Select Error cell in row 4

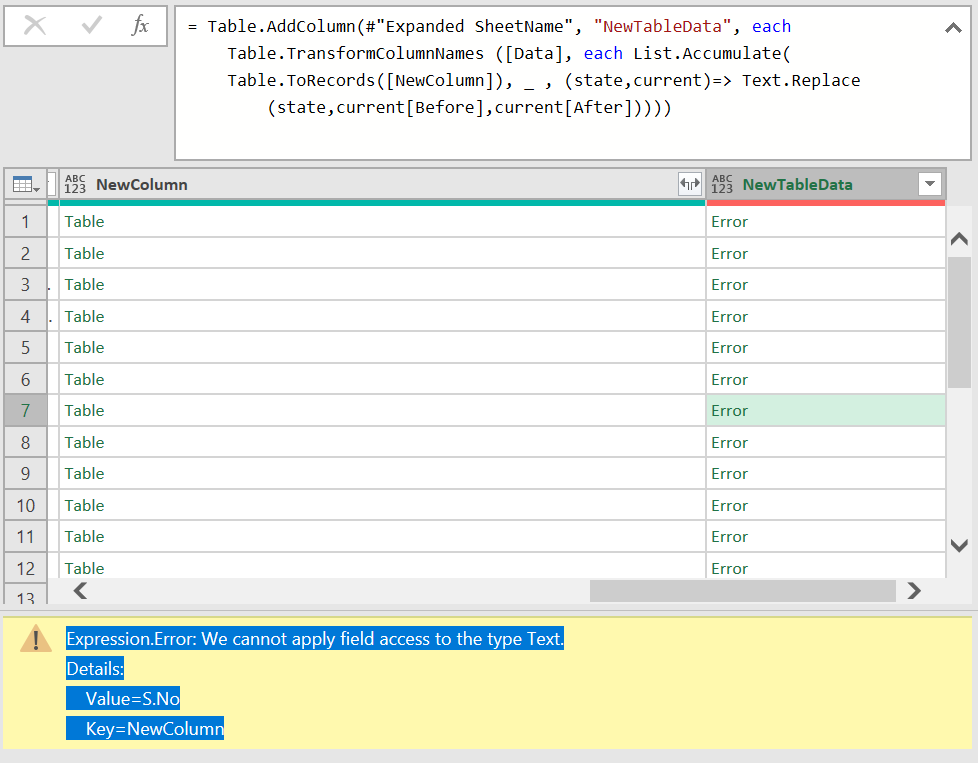pos(826,316)
